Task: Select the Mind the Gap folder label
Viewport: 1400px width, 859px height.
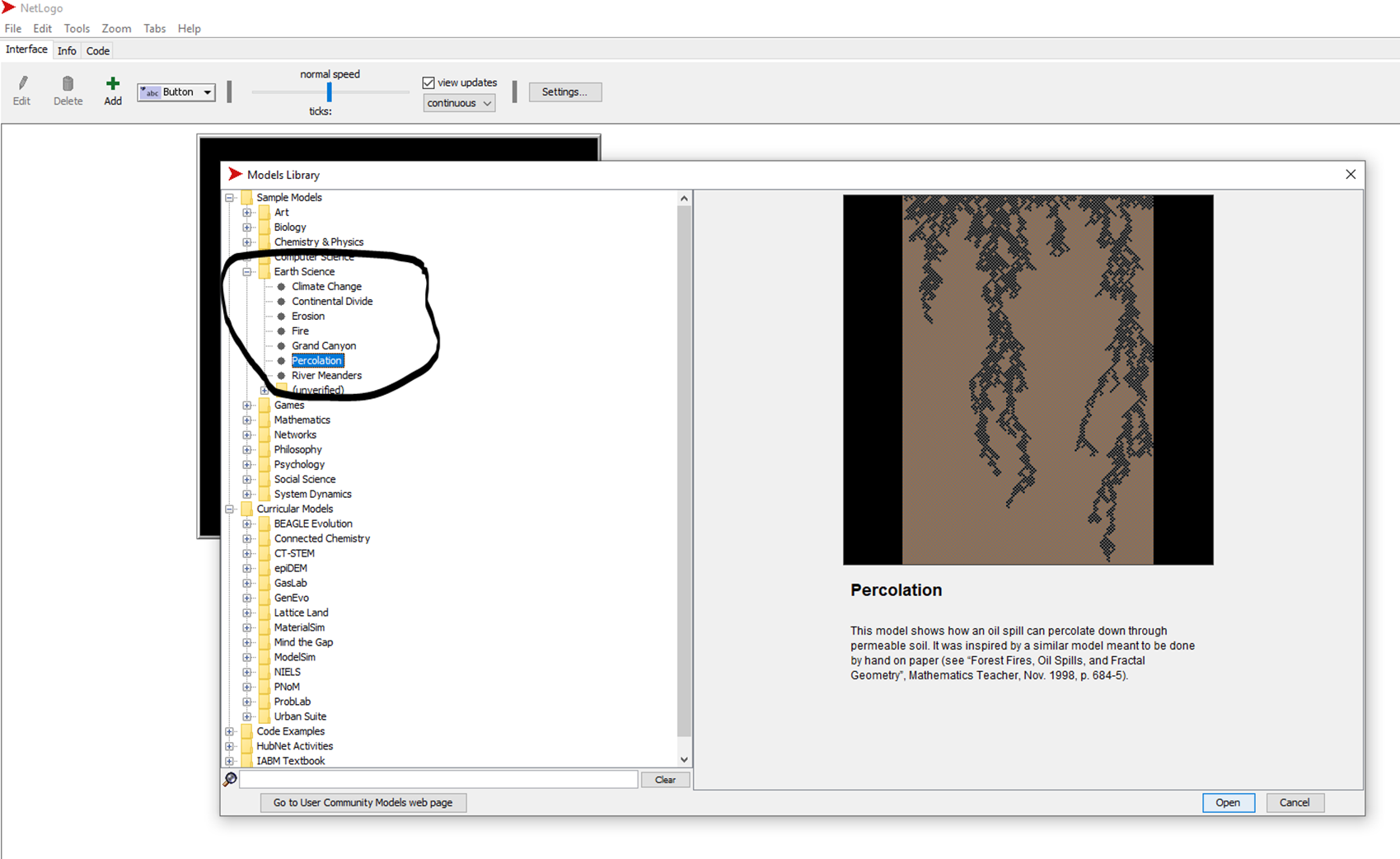Action: (303, 643)
